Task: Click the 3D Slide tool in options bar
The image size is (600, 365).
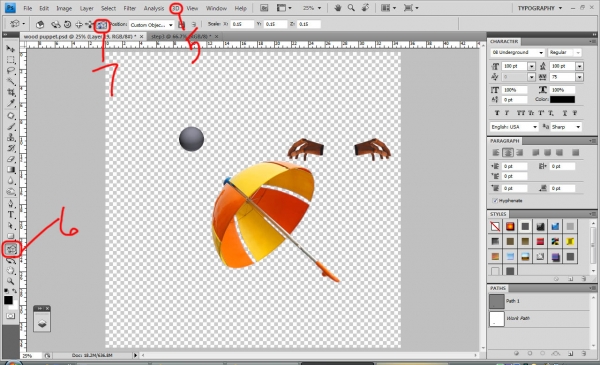Action: pyautogui.click(x=89, y=25)
